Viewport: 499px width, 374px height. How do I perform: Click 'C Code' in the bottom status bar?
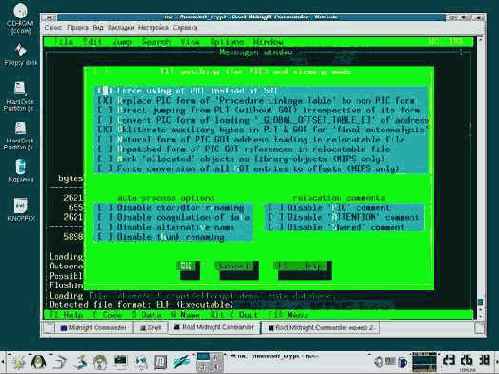coord(107,315)
